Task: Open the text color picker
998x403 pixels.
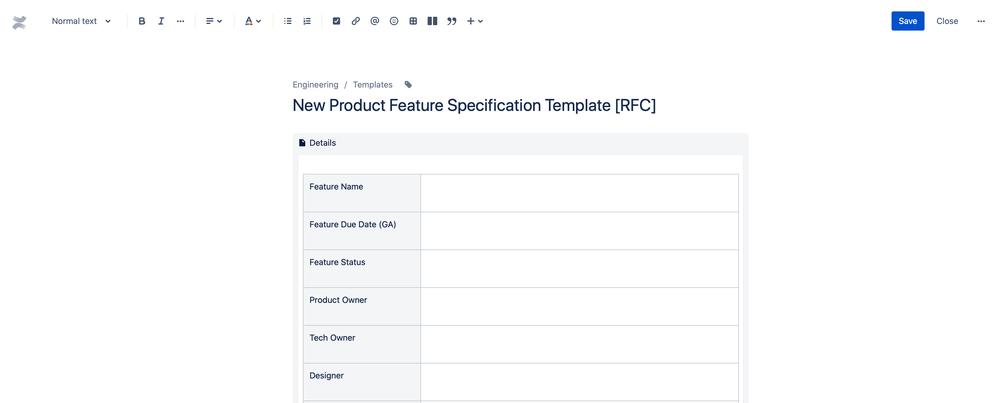Action: [x=253, y=21]
